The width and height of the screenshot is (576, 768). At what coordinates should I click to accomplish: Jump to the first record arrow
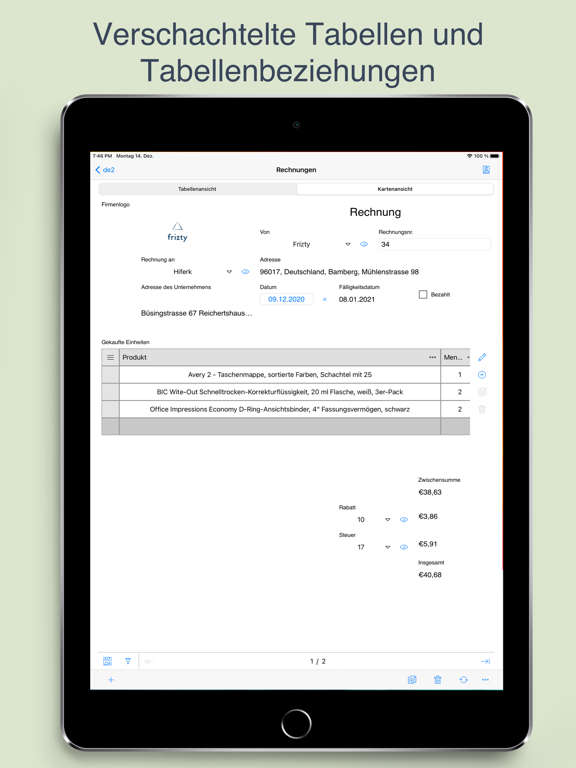pos(149,661)
